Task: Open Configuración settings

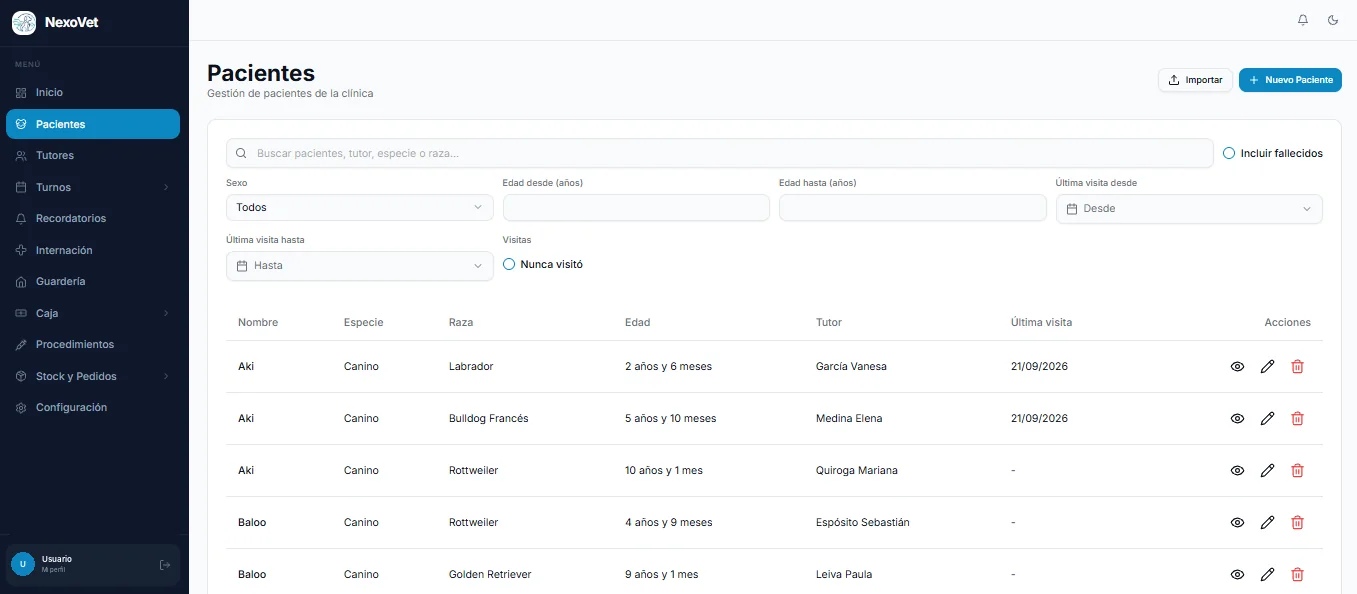Action: pyautogui.click(x=93, y=408)
